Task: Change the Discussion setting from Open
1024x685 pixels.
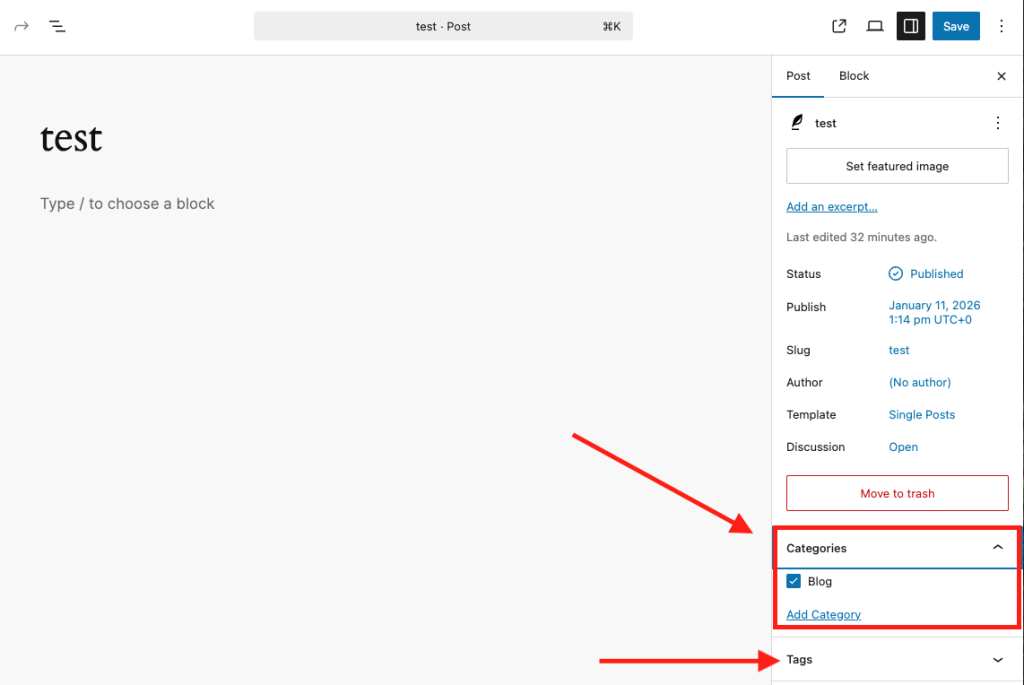Action: tap(903, 447)
